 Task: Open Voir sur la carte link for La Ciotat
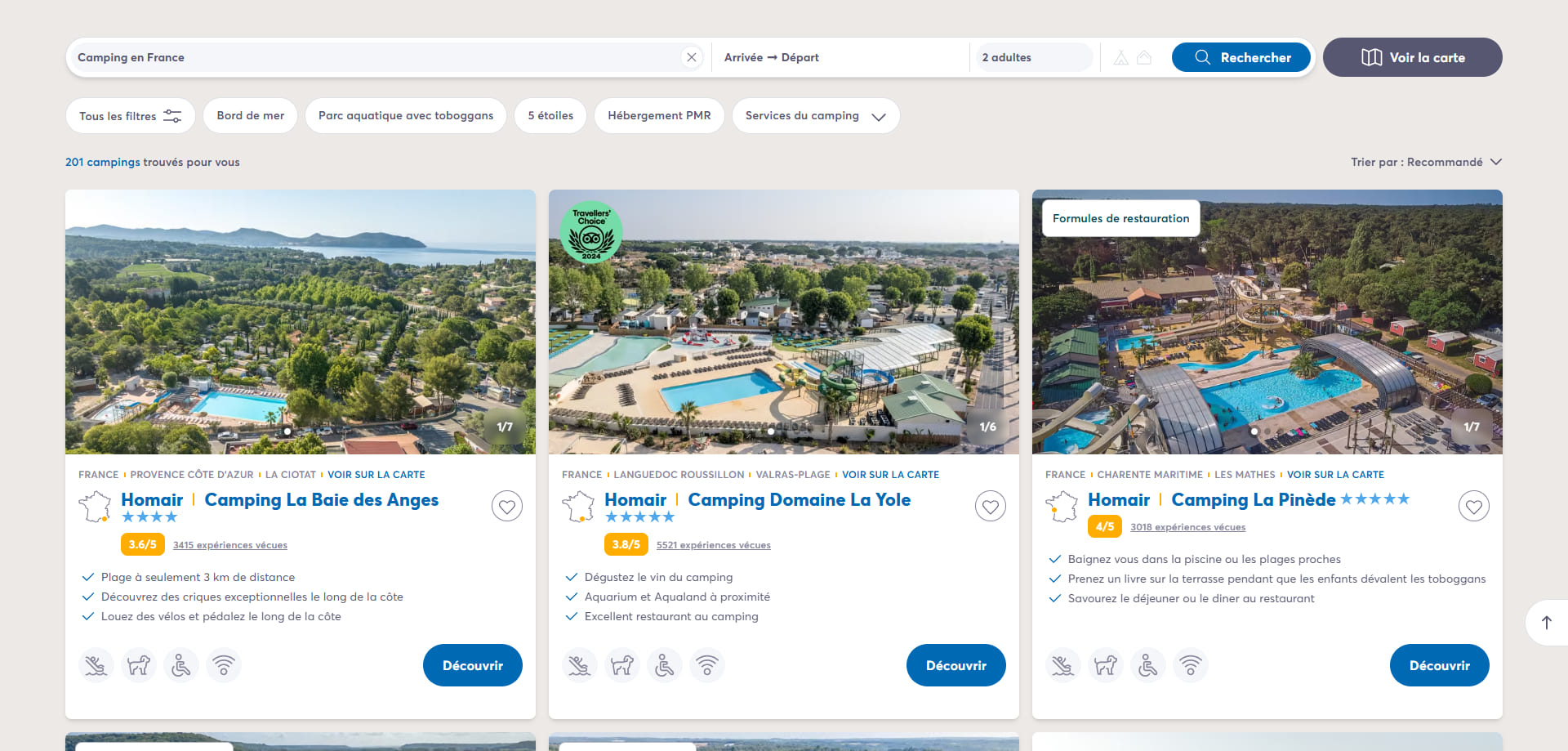click(x=376, y=475)
